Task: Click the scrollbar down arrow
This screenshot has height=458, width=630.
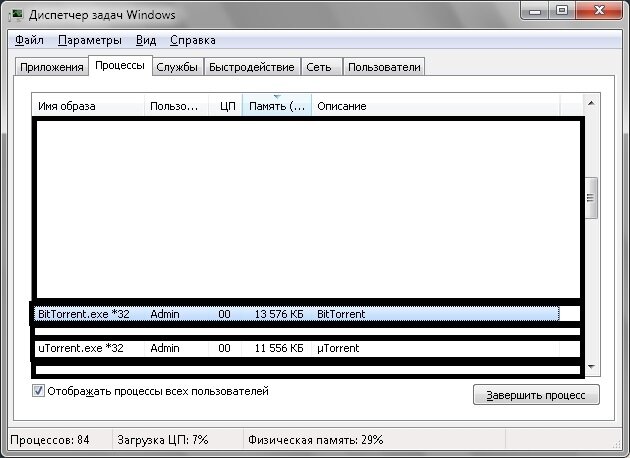Action: point(591,366)
